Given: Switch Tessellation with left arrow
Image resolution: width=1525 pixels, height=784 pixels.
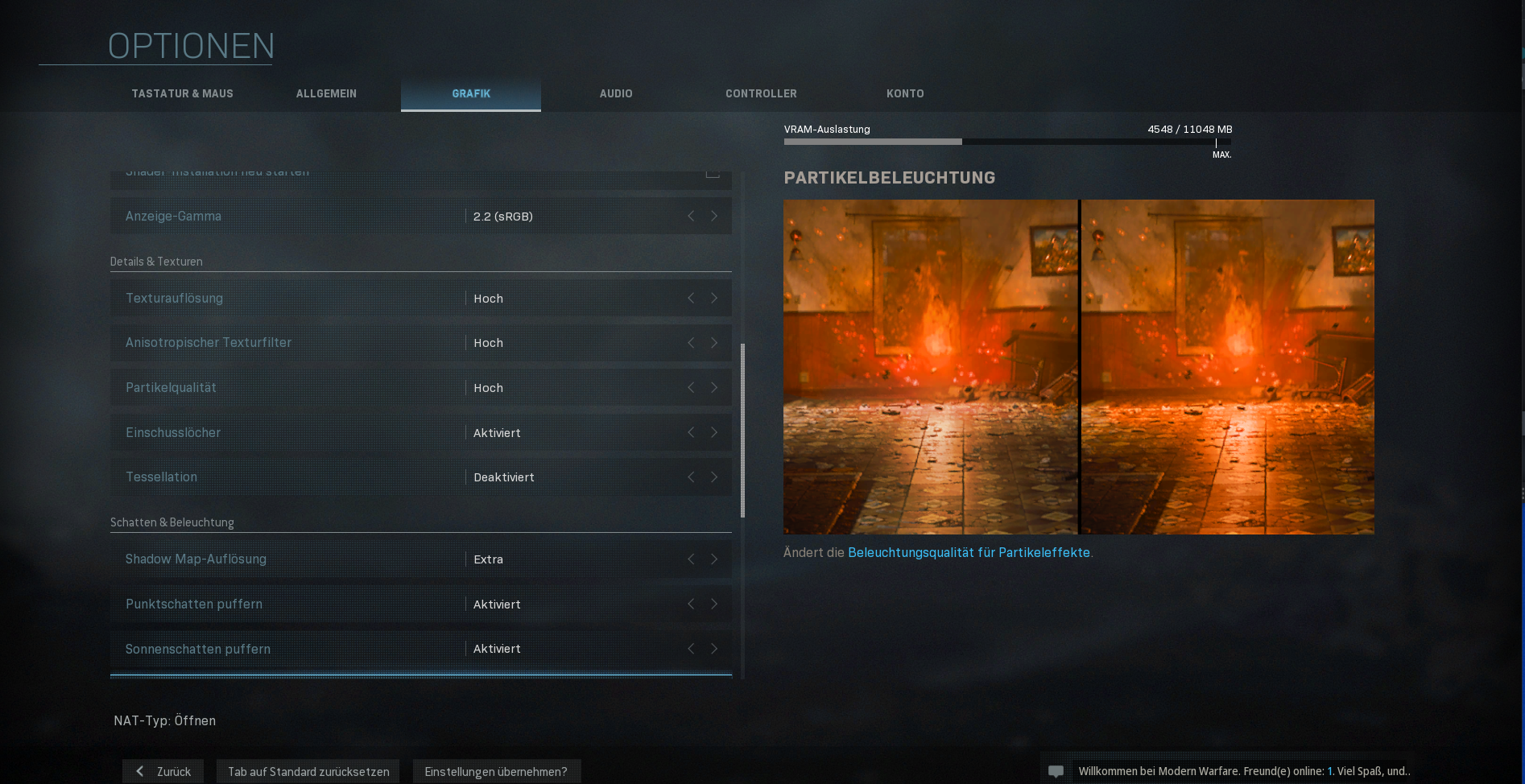Looking at the screenshot, I should tap(691, 477).
